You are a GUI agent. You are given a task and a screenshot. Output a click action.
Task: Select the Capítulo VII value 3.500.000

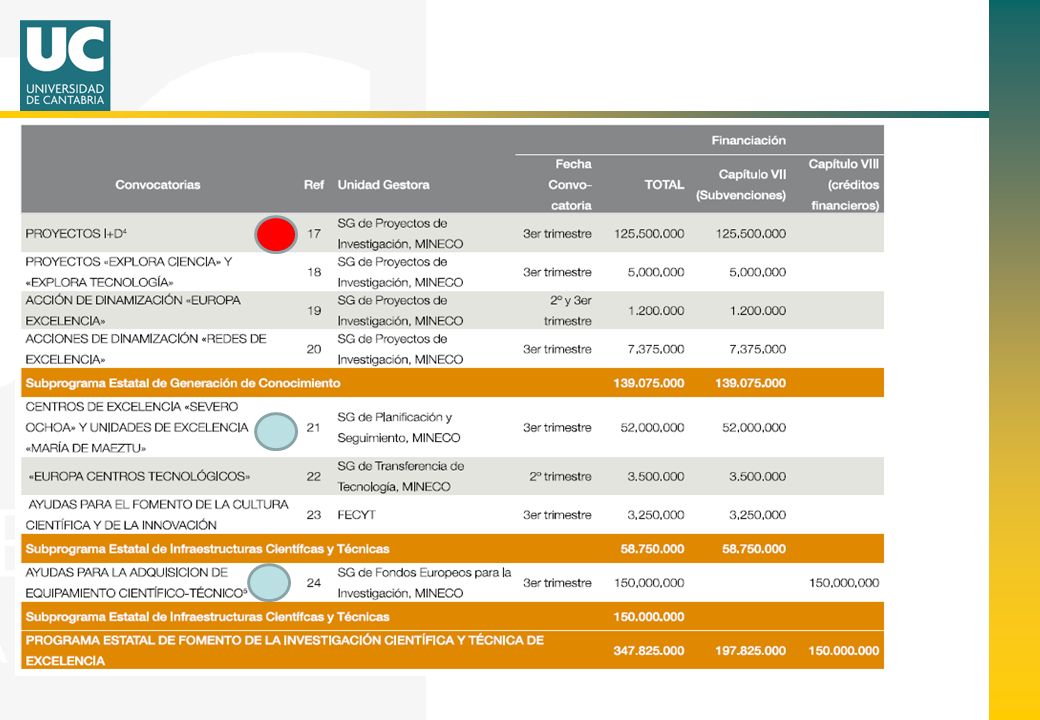tap(757, 476)
